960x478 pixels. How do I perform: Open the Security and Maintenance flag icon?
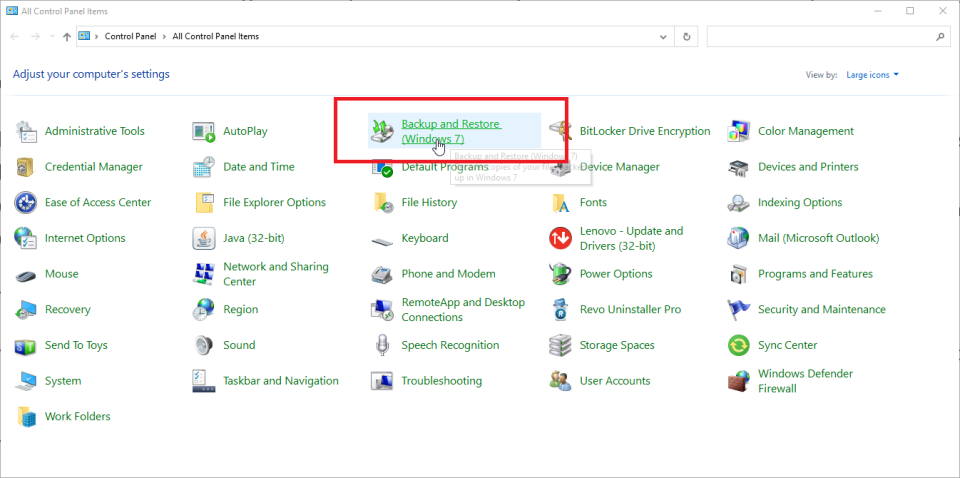pos(739,309)
